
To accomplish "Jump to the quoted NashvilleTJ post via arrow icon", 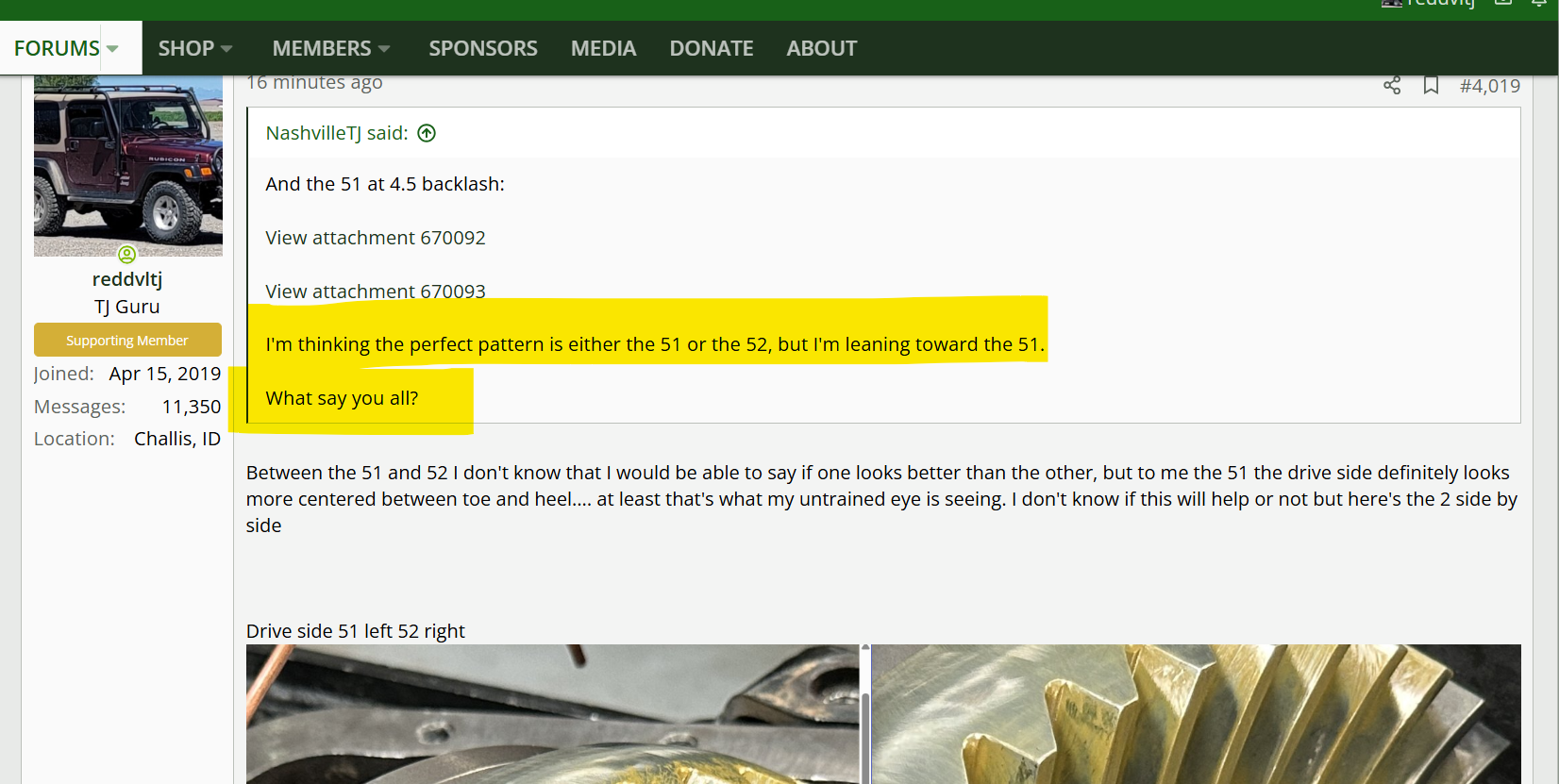I will pos(427,133).
